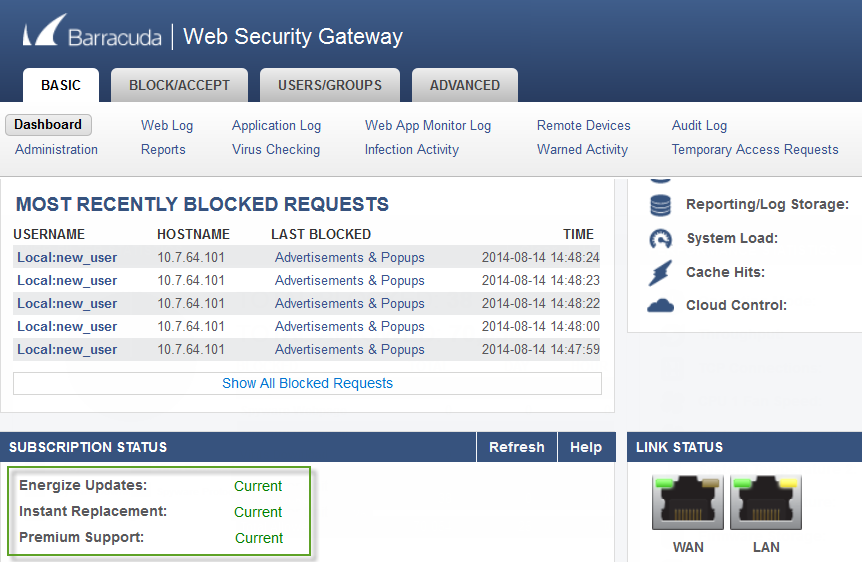
Task: Switch to the USERS/GROUPS tab
Action: click(x=330, y=85)
